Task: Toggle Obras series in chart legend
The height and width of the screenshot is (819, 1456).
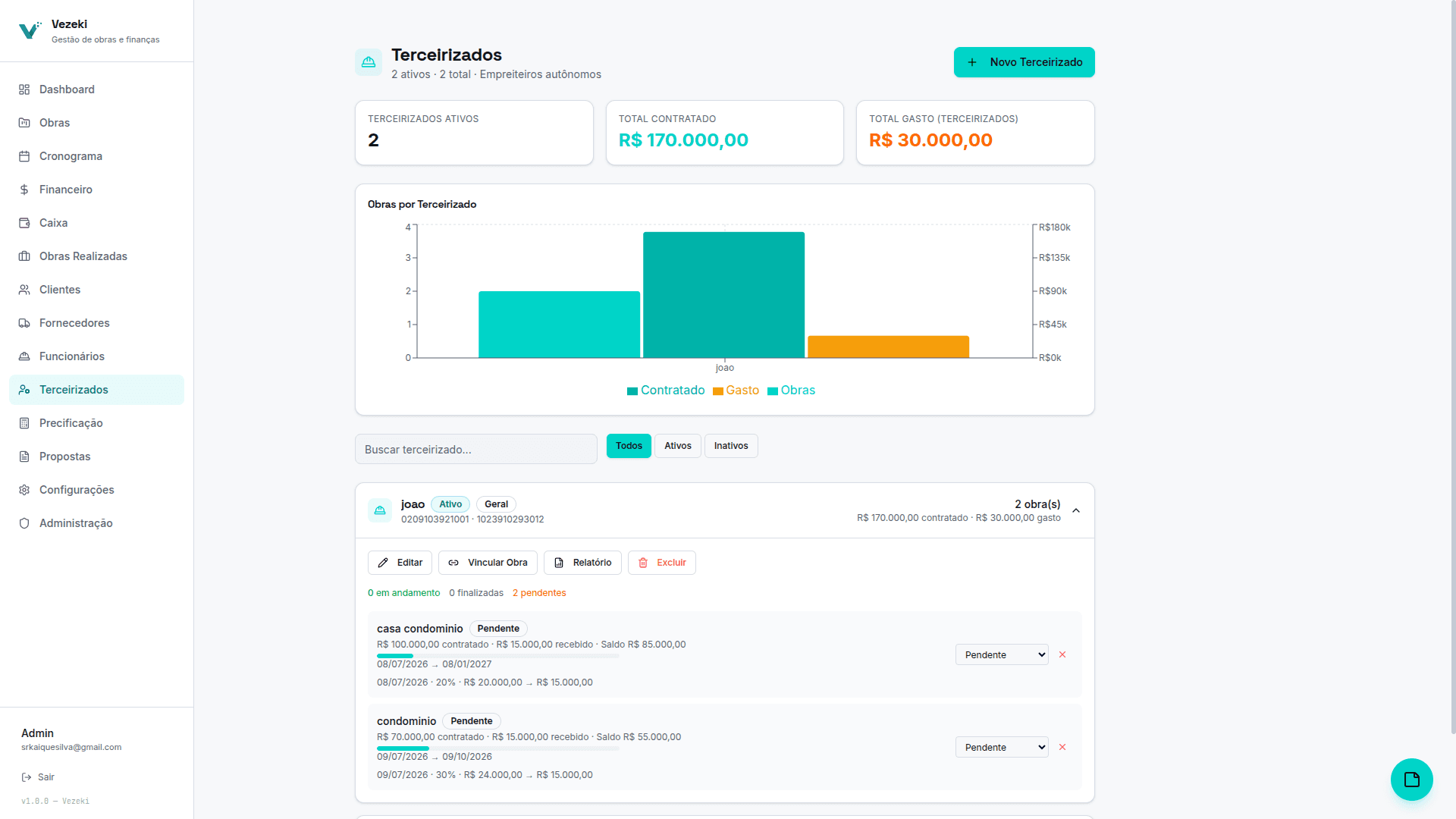Action: (791, 391)
